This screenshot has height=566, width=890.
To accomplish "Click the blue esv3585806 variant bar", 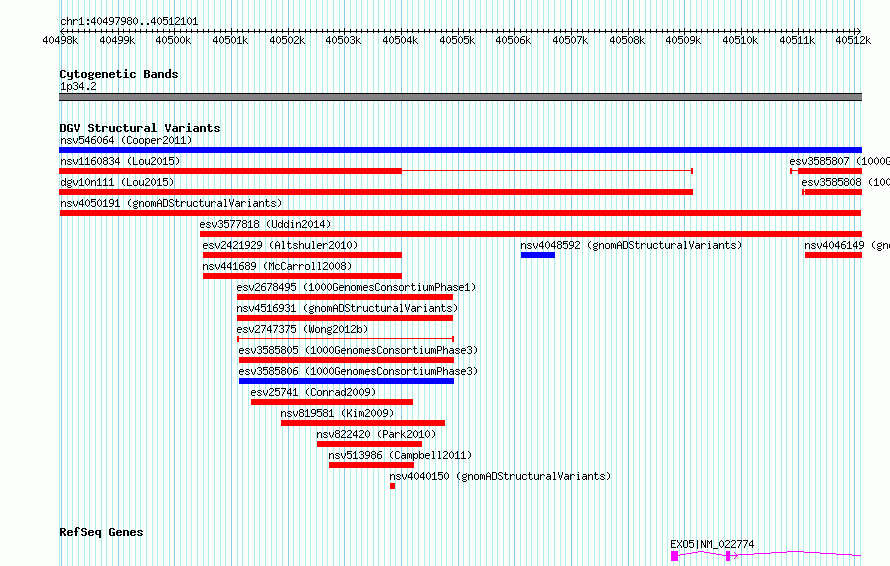I will pos(346,381).
